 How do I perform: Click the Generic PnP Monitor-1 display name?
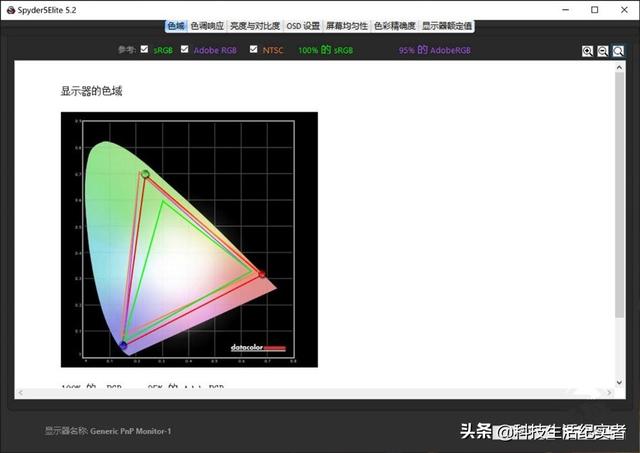point(131,431)
